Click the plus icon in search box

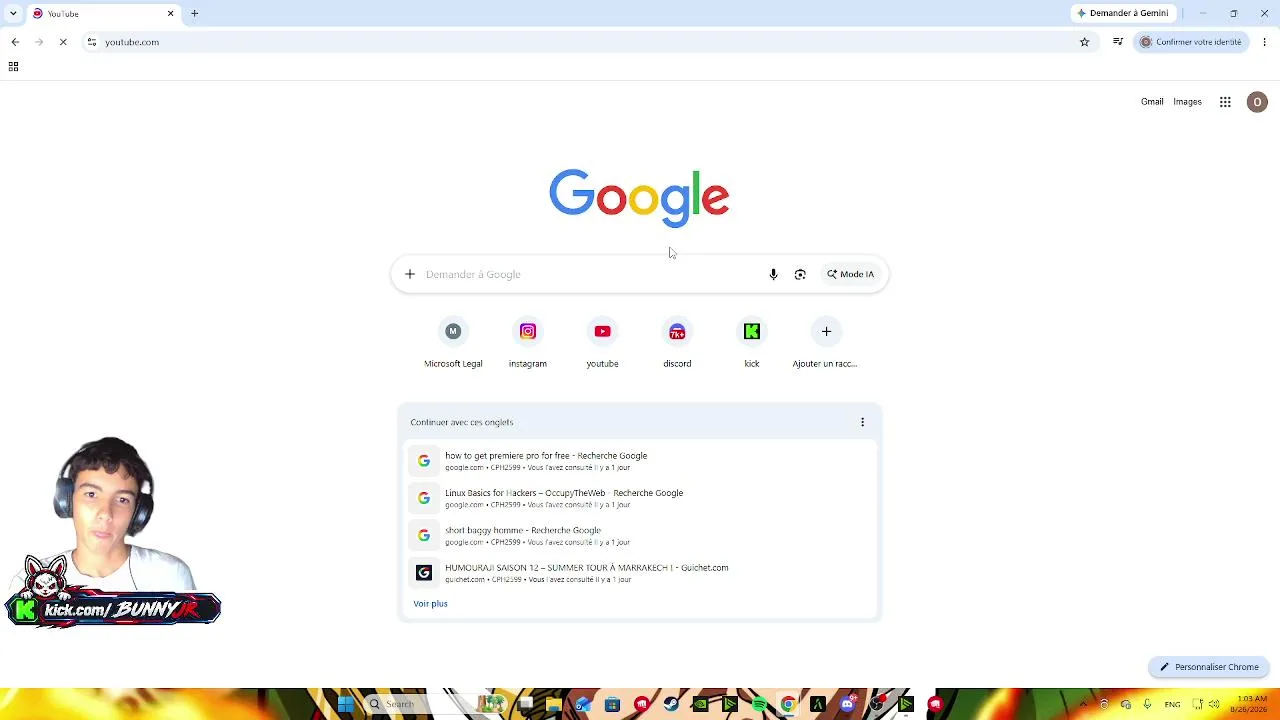(409, 274)
